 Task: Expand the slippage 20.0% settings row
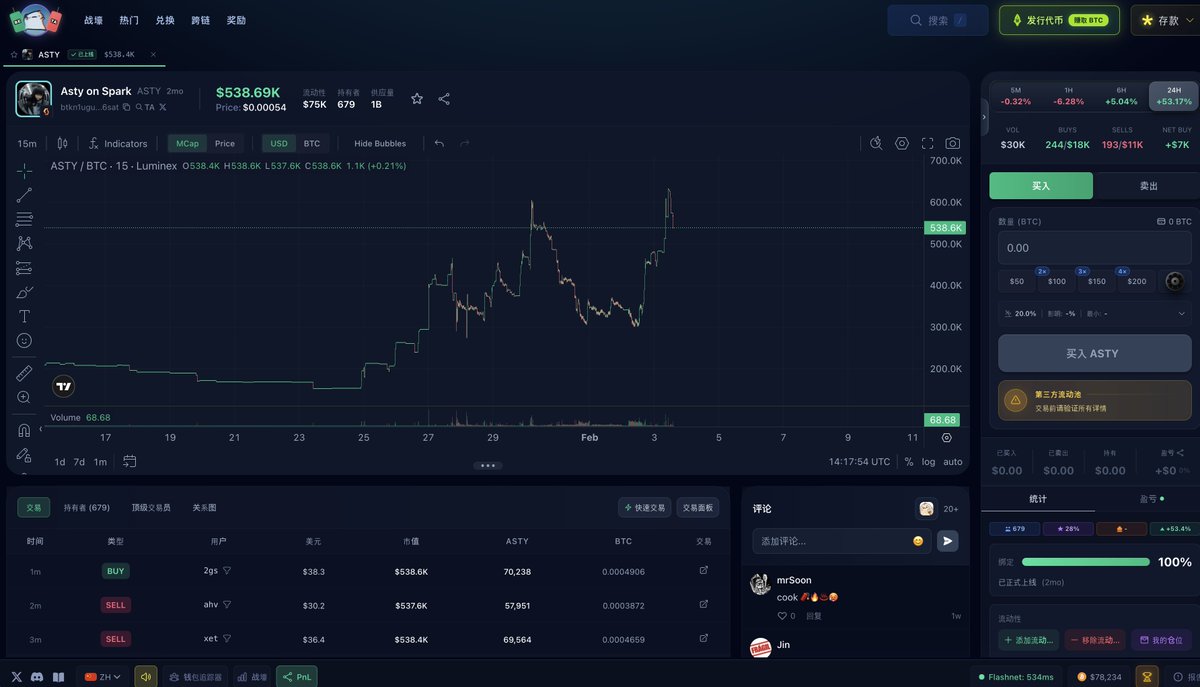coord(1095,313)
